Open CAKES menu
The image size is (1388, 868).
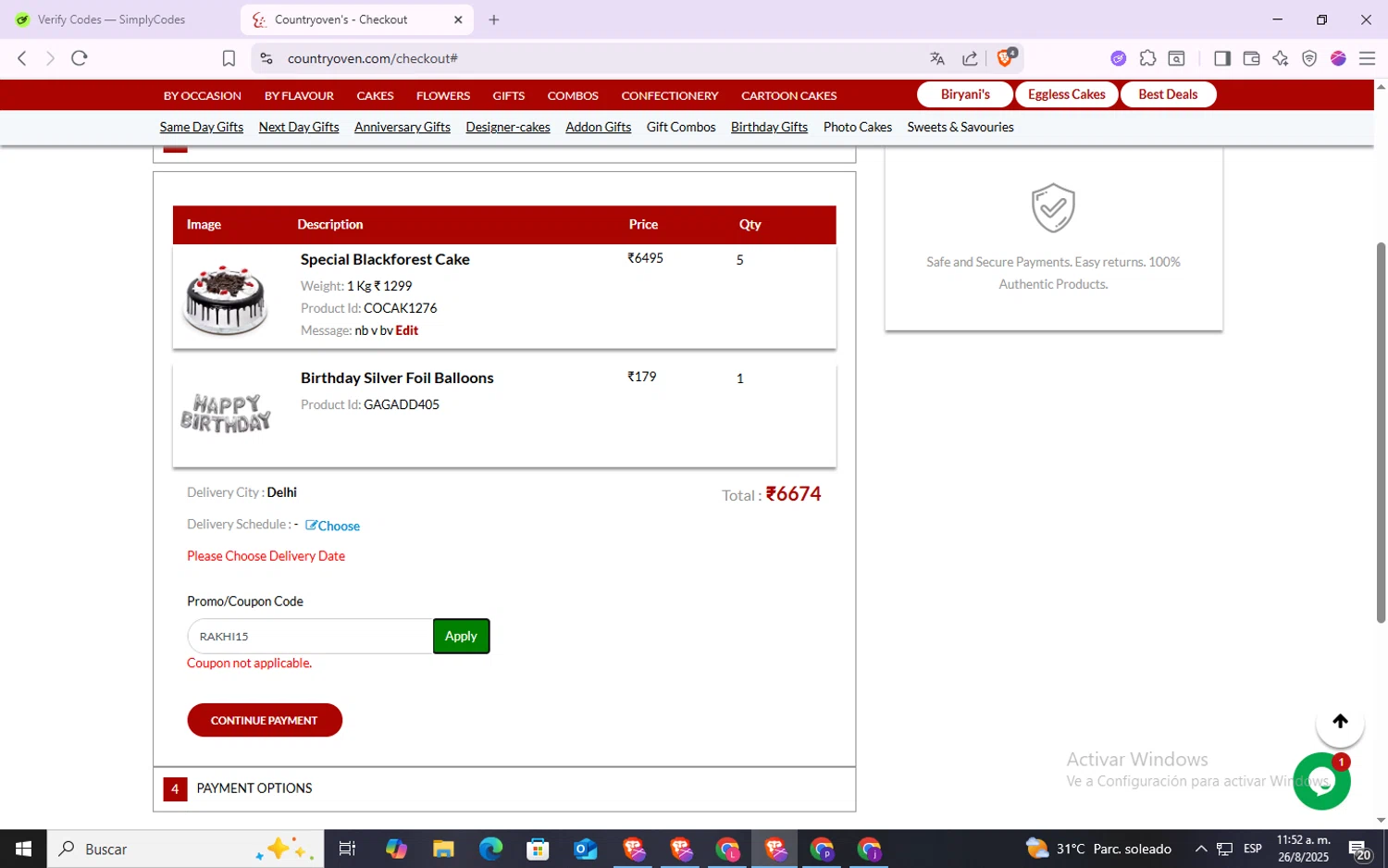click(375, 95)
